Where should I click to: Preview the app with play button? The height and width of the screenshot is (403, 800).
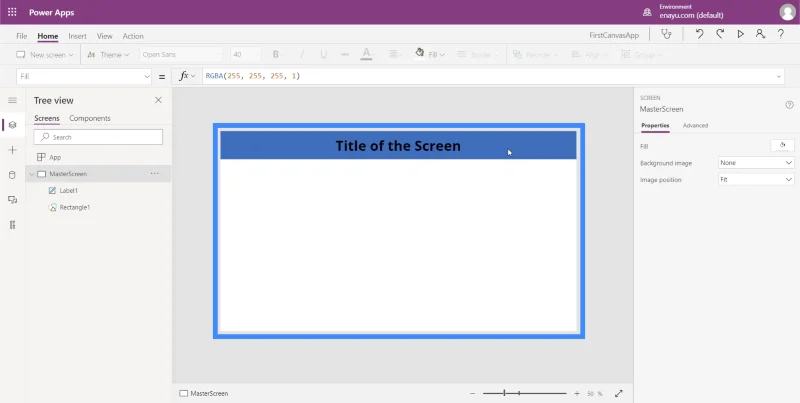tap(740, 34)
